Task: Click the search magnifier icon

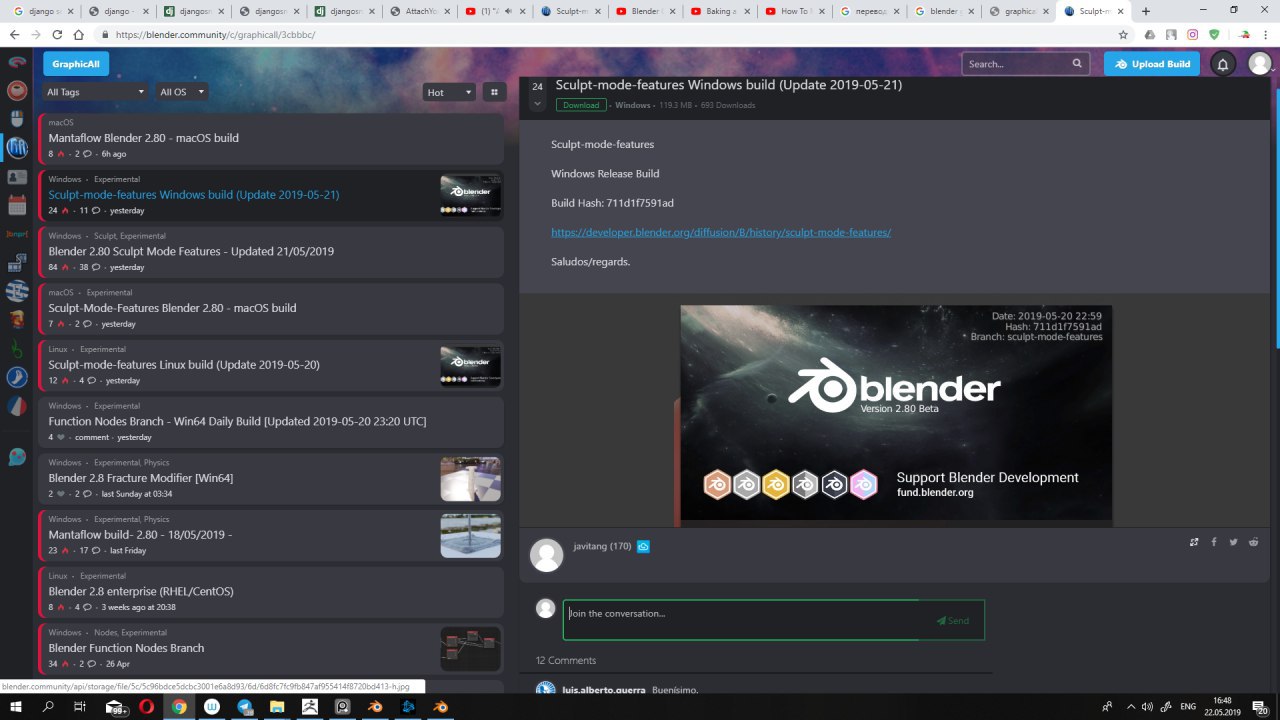Action: tap(1077, 63)
